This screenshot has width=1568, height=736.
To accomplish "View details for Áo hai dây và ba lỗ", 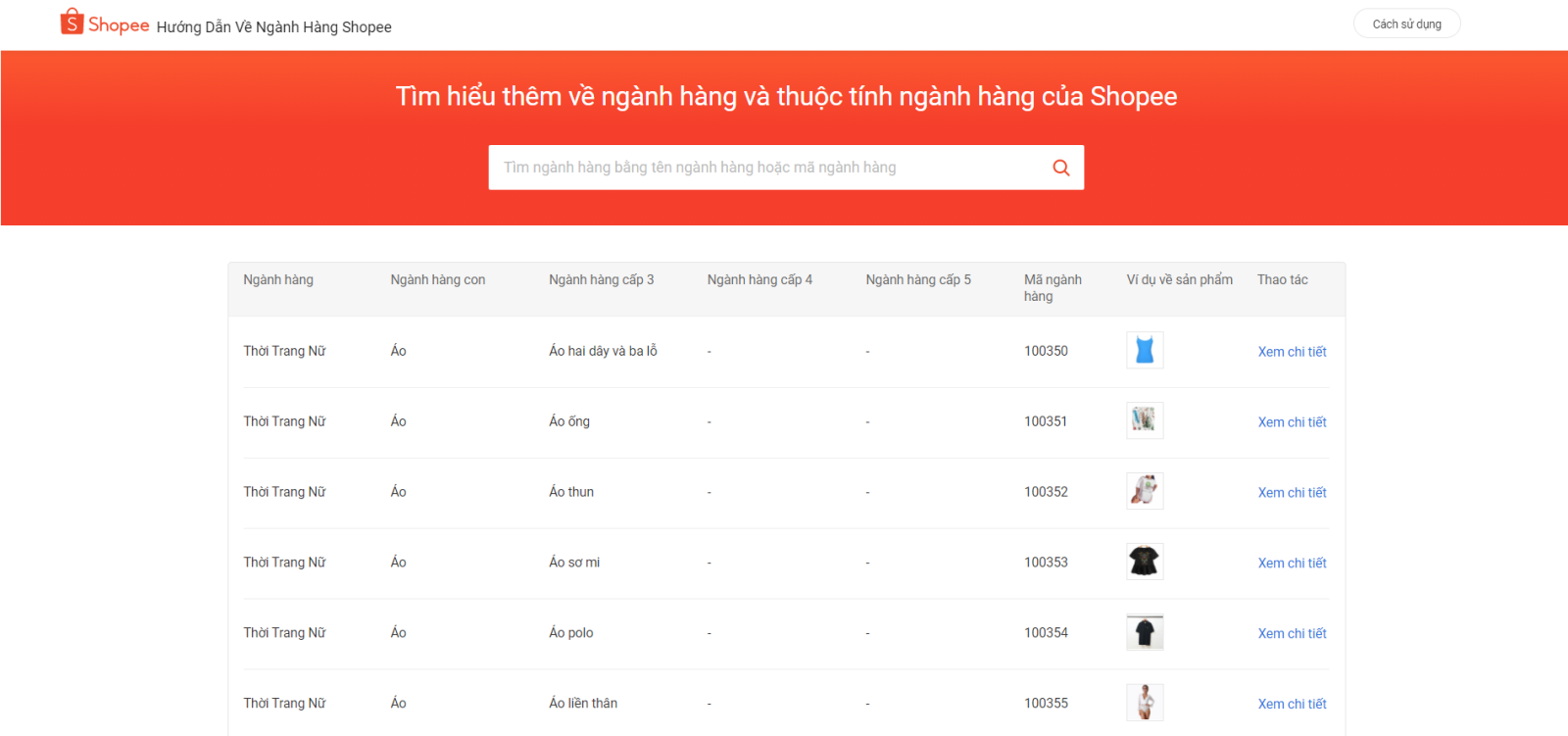I will coord(1292,352).
